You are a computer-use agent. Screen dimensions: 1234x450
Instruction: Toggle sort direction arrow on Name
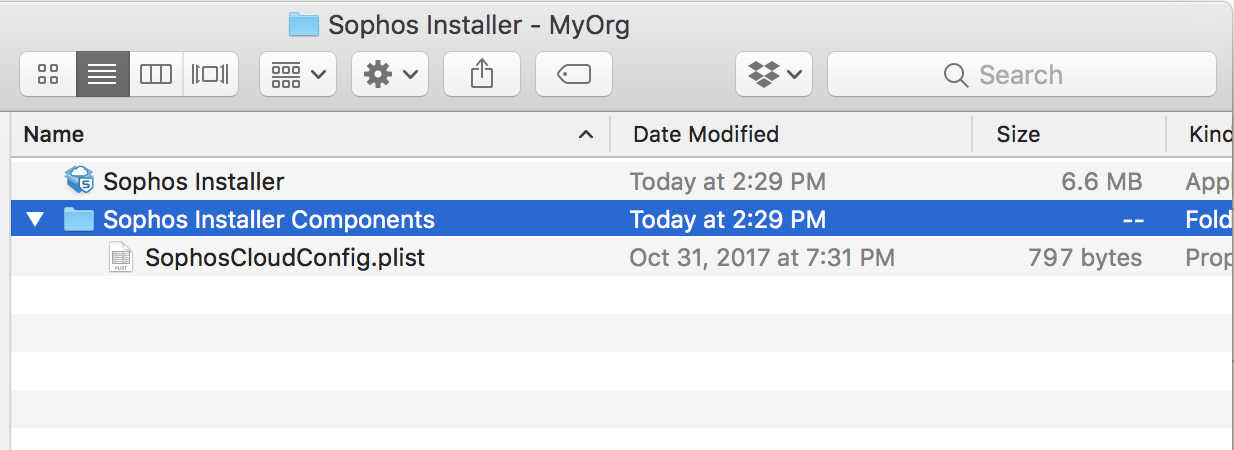coord(586,134)
